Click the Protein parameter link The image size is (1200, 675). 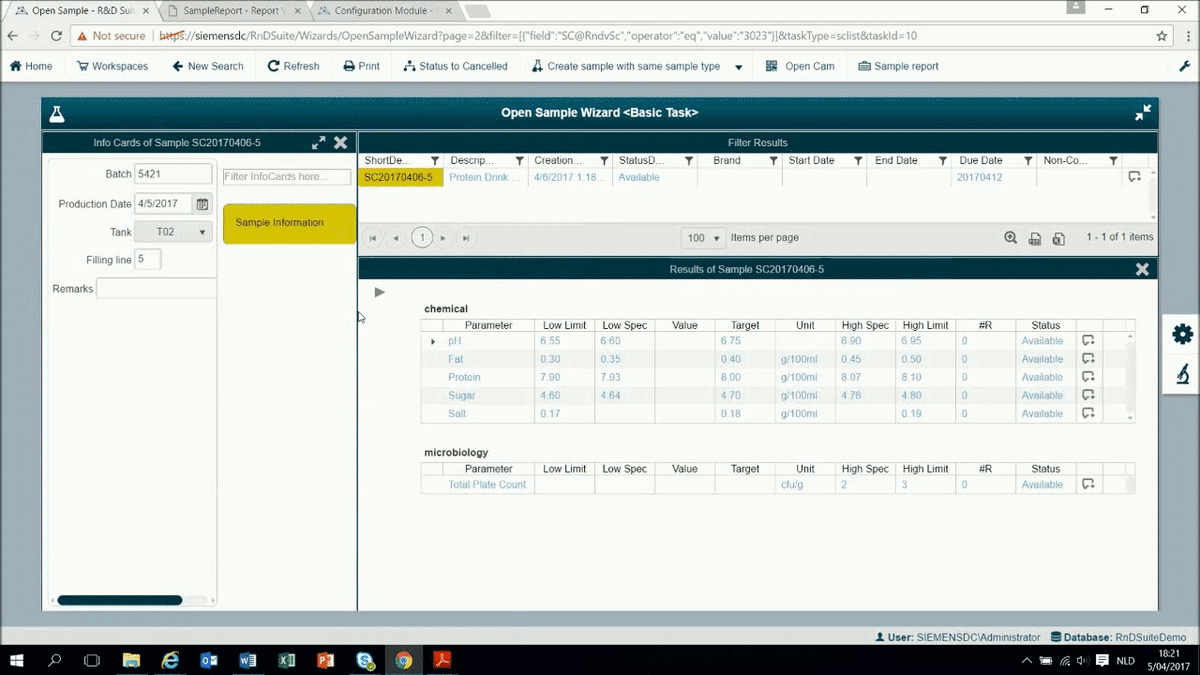464,377
